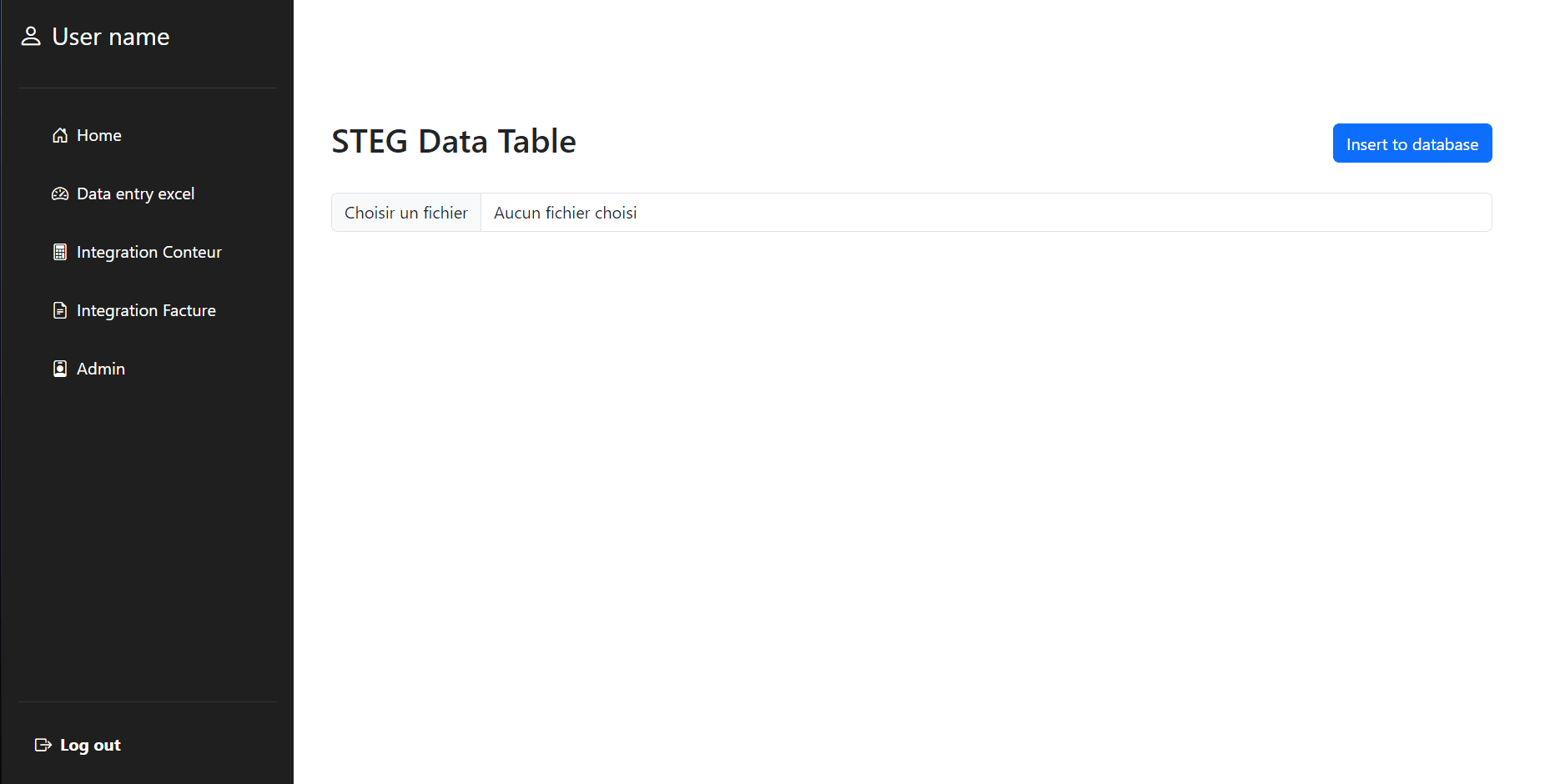Click the Log out arrow icon
1560x784 pixels.
point(43,745)
